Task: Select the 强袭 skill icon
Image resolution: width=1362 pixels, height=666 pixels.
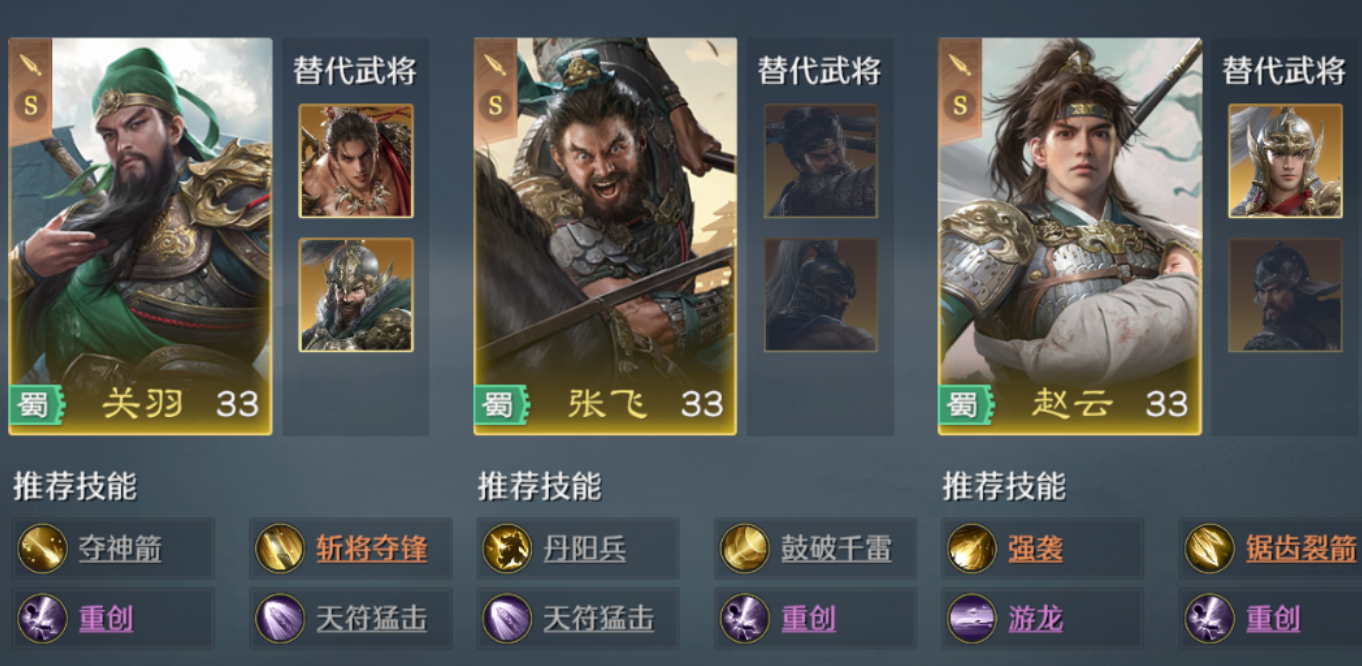Action: click(971, 549)
